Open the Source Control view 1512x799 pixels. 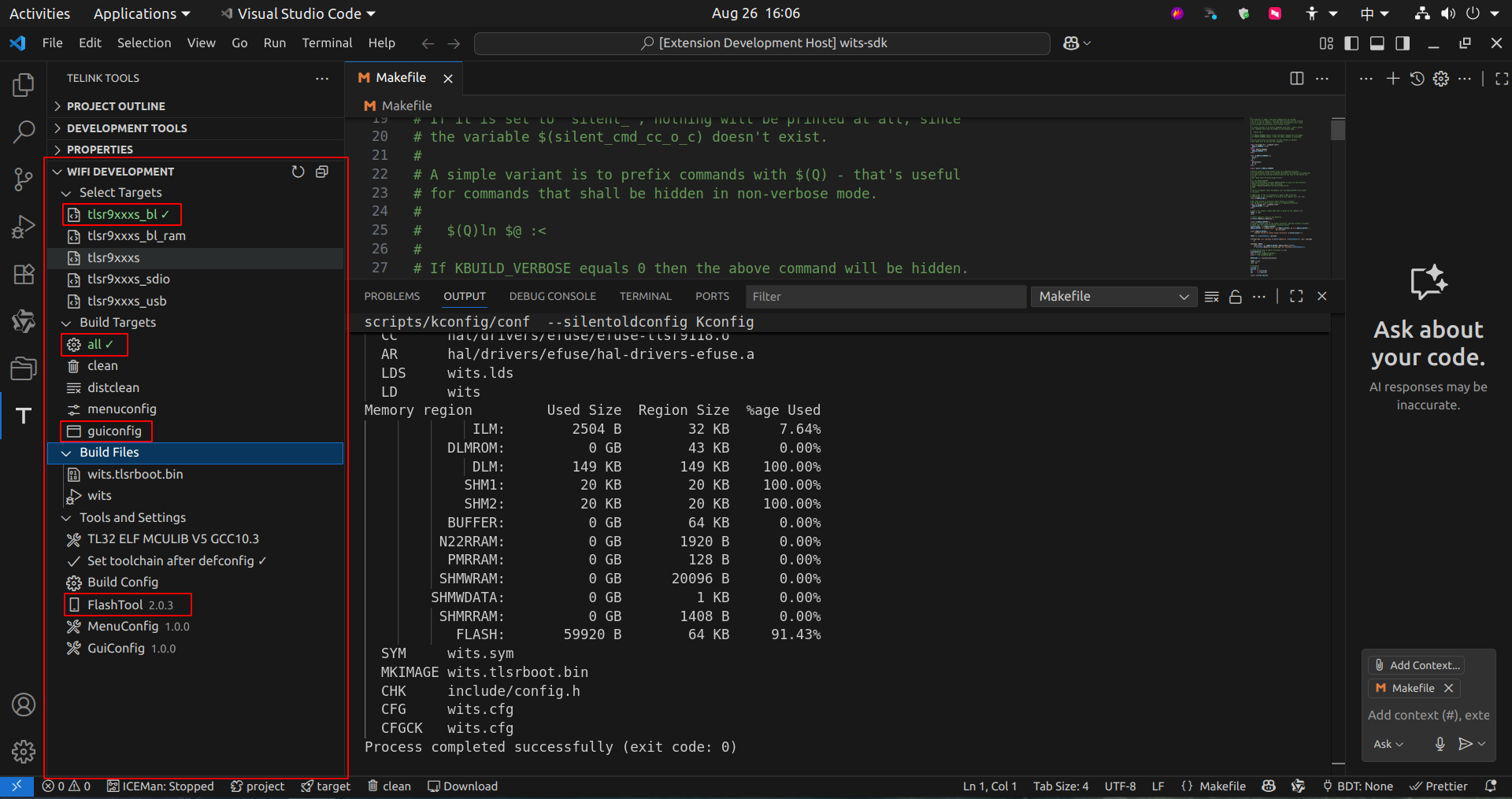(x=23, y=179)
